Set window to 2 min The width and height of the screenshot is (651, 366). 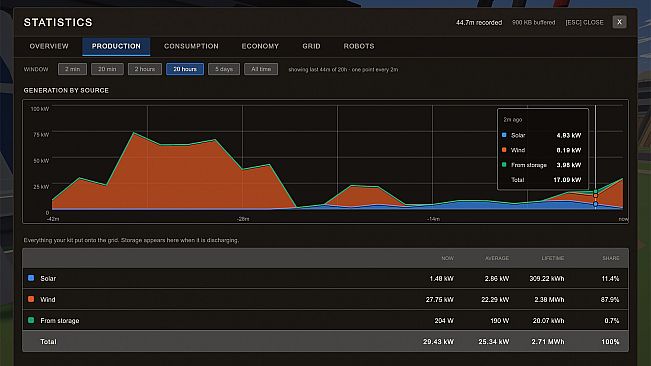tap(72, 69)
